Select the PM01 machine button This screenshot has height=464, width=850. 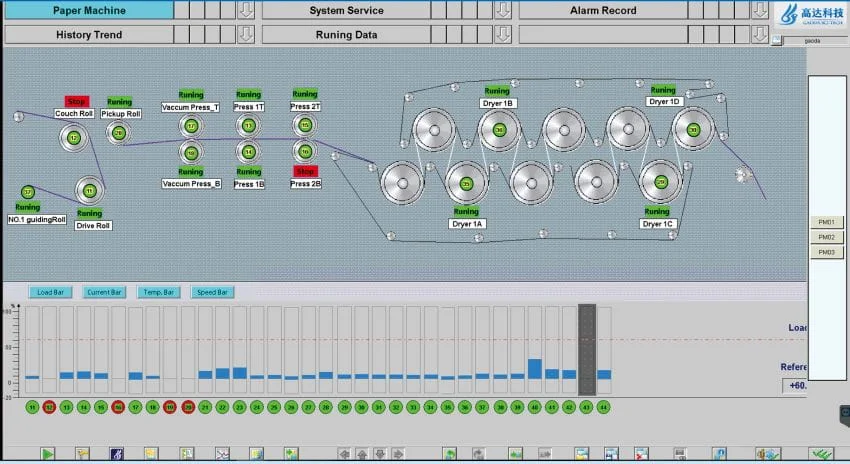(826, 222)
